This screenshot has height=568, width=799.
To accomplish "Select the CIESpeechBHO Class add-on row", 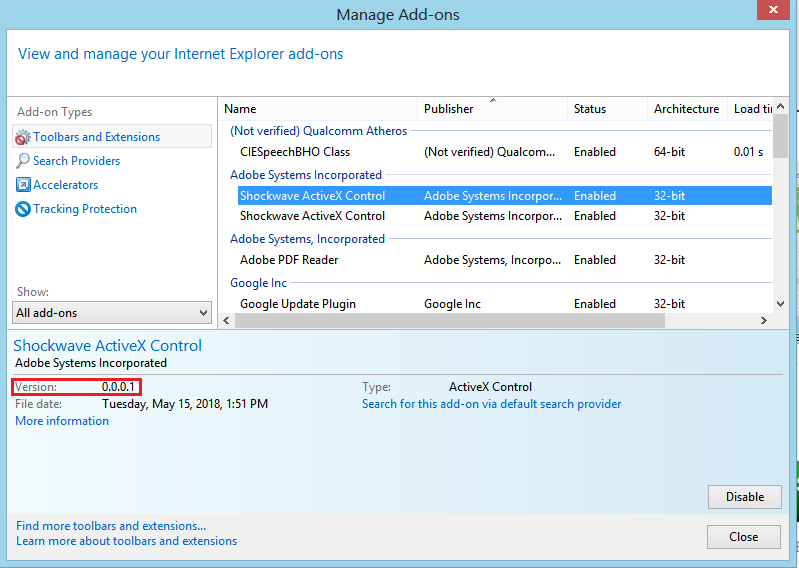I will coord(504,152).
